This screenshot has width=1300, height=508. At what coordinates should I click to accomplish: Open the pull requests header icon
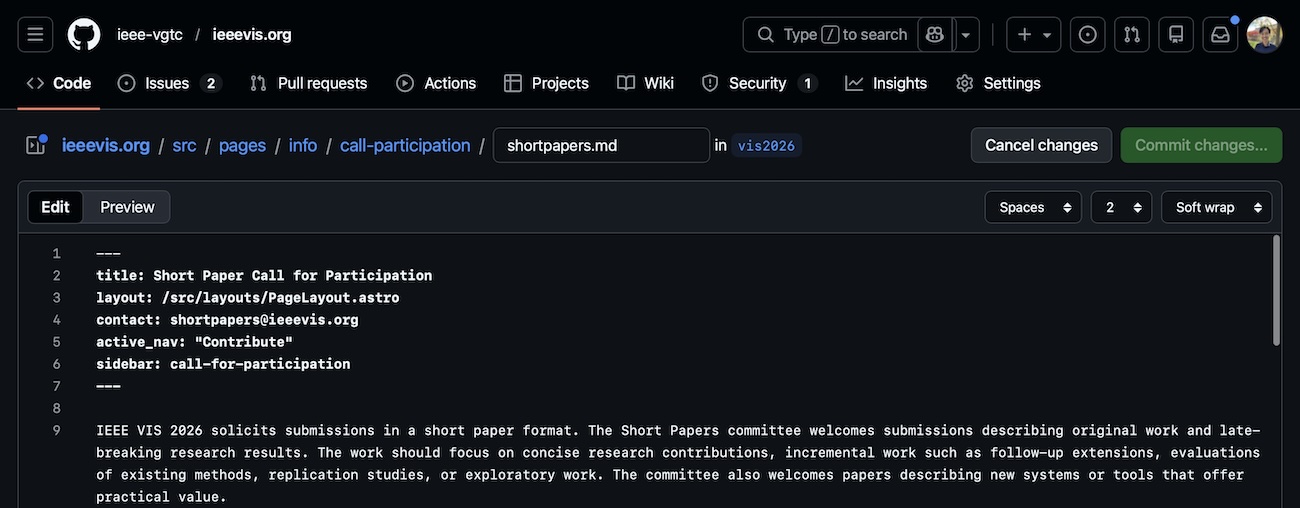[1132, 35]
